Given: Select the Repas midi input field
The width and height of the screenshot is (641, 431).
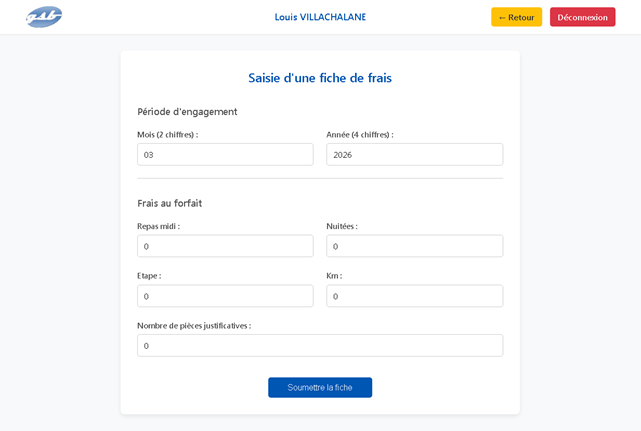Looking at the screenshot, I should (x=225, y=246).
